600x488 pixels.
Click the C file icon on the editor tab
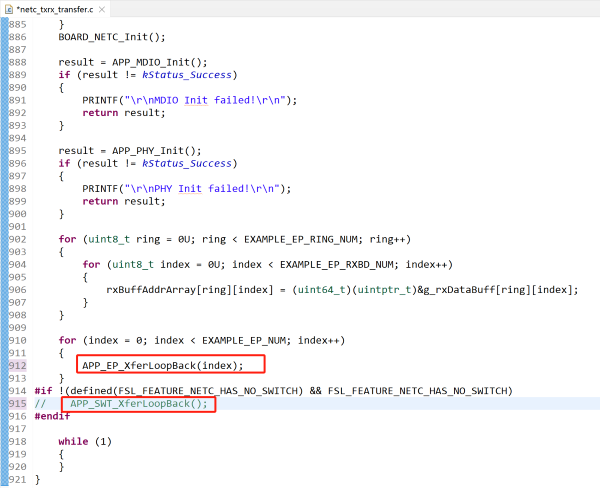point(7,8)
